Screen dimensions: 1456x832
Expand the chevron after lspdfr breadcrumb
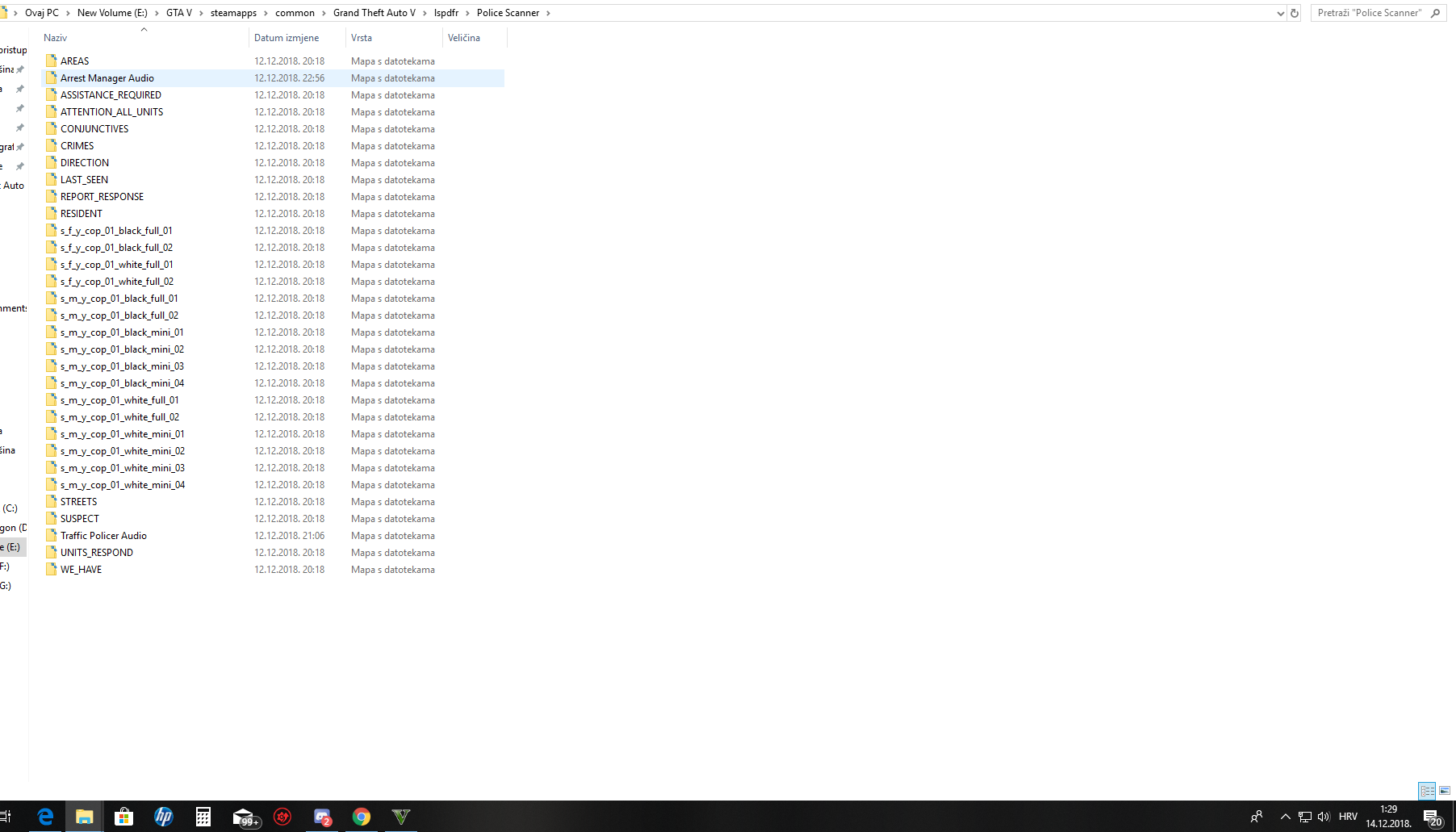pyautogui.click(x=467, y=13)
